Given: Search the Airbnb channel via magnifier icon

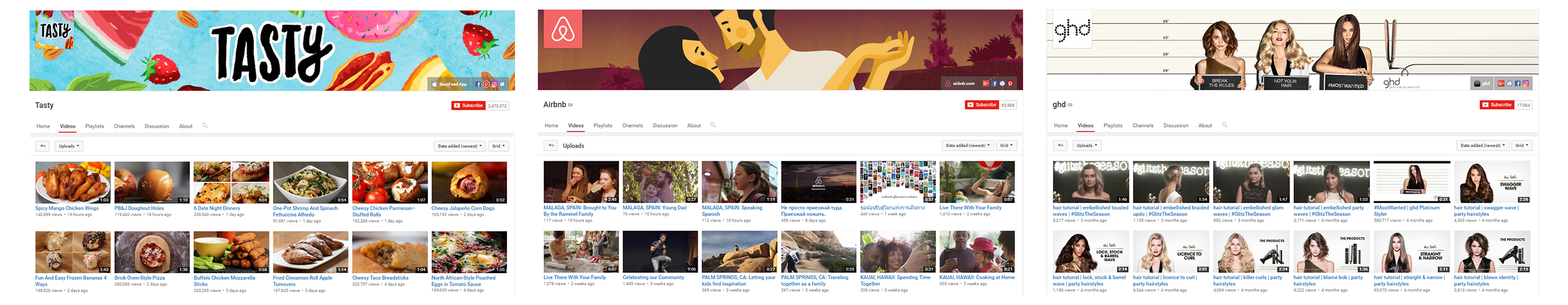Looking at the screenshot, I should (713, 125).
